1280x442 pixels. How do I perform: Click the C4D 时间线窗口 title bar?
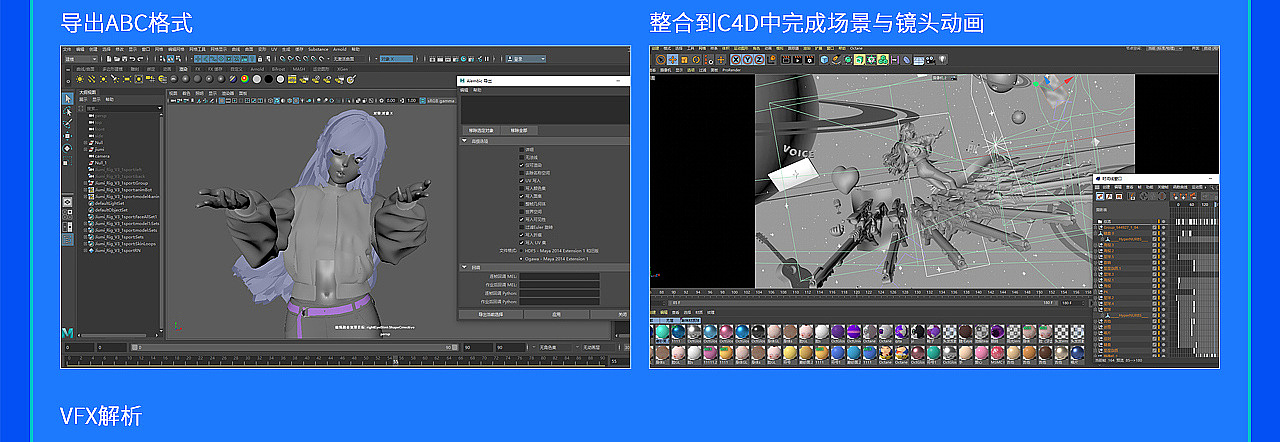1157,177
